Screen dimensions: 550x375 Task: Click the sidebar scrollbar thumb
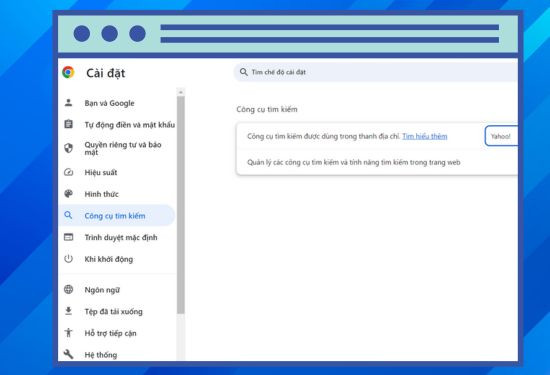181,205
